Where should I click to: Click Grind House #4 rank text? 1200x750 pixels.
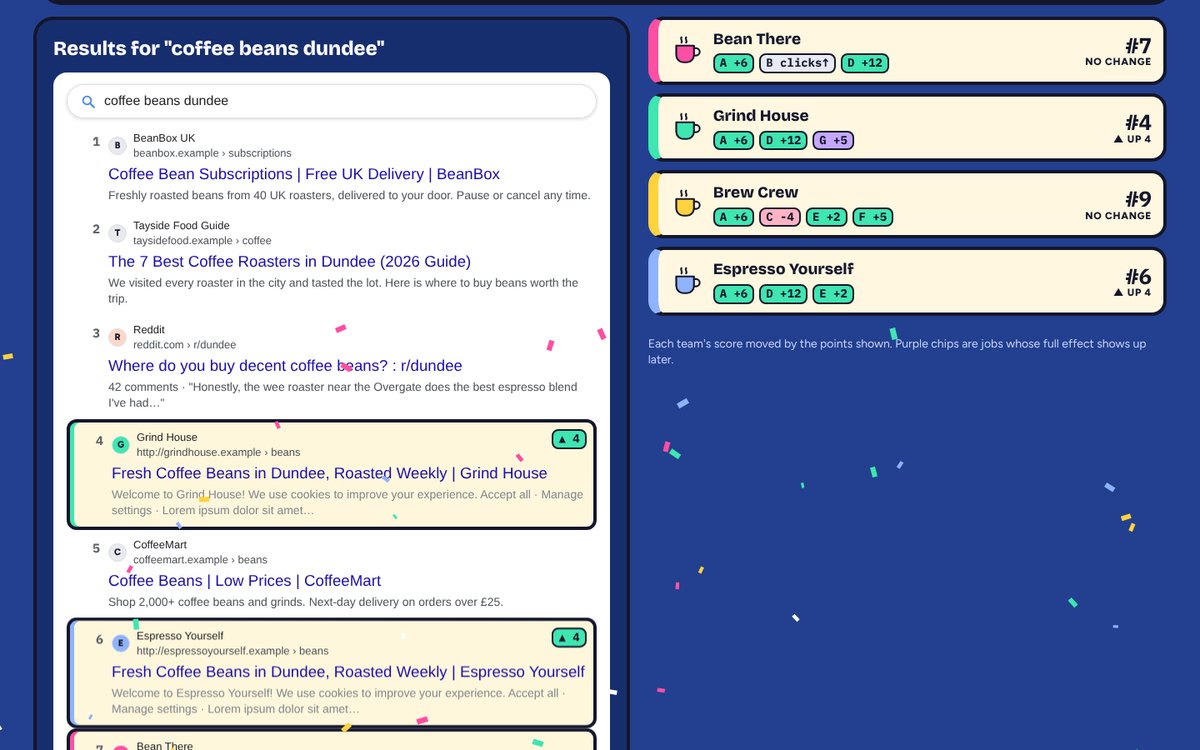tap(1138, 122)
